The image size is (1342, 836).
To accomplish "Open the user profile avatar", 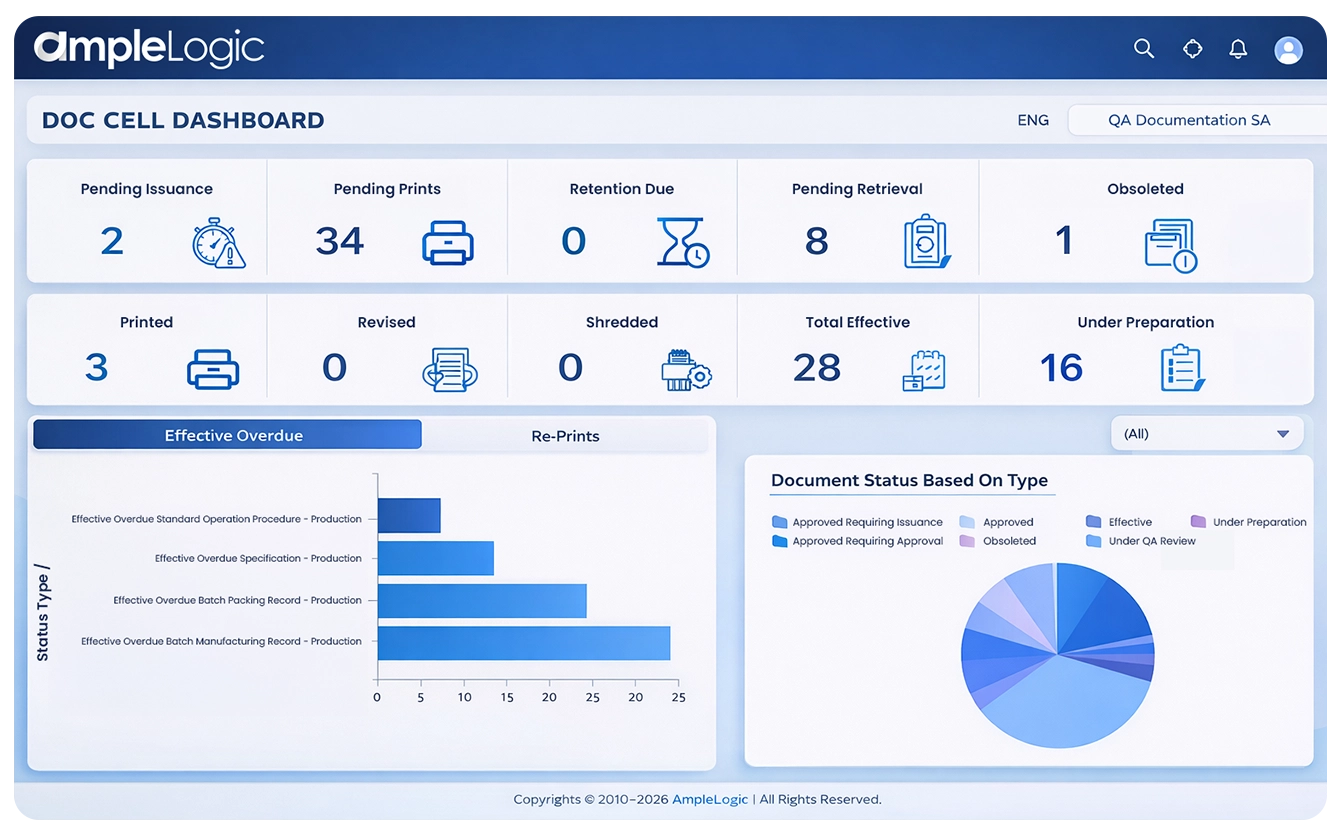I will pyautogui.click(x=1288, y=50).
